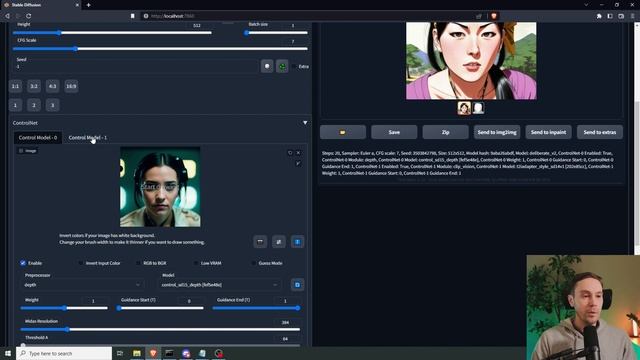The height and width of the screenshot is (360, 640).
Task: Click Send to extras button
Action: click(x=600, y=132)
